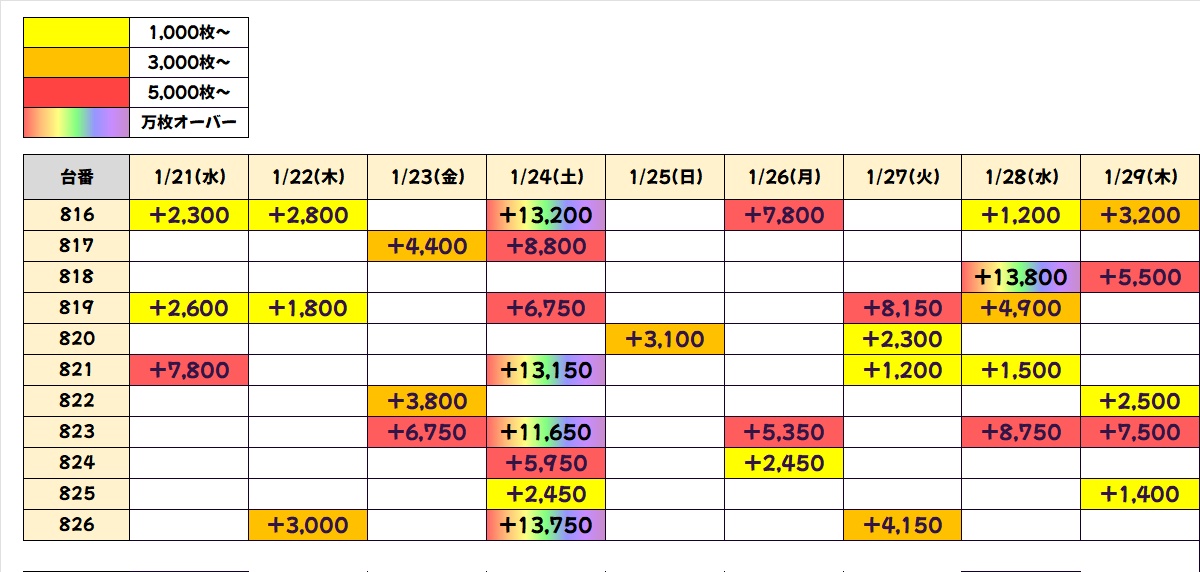Select the +5,350 cell on 1/26
The image size is (1200, 572).
[784, 432]
